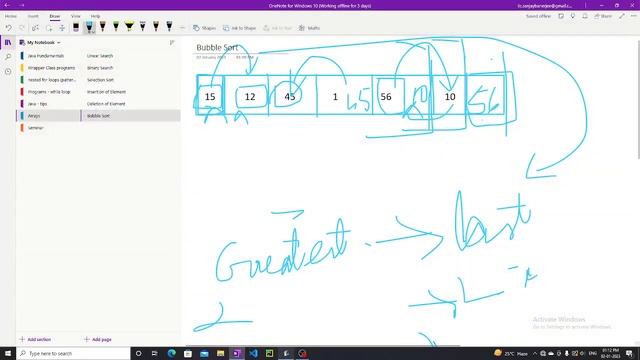Click the Bubble Sort page title
Image resolution: width=640 pixels, height=360 pixels.
[217, 48]
